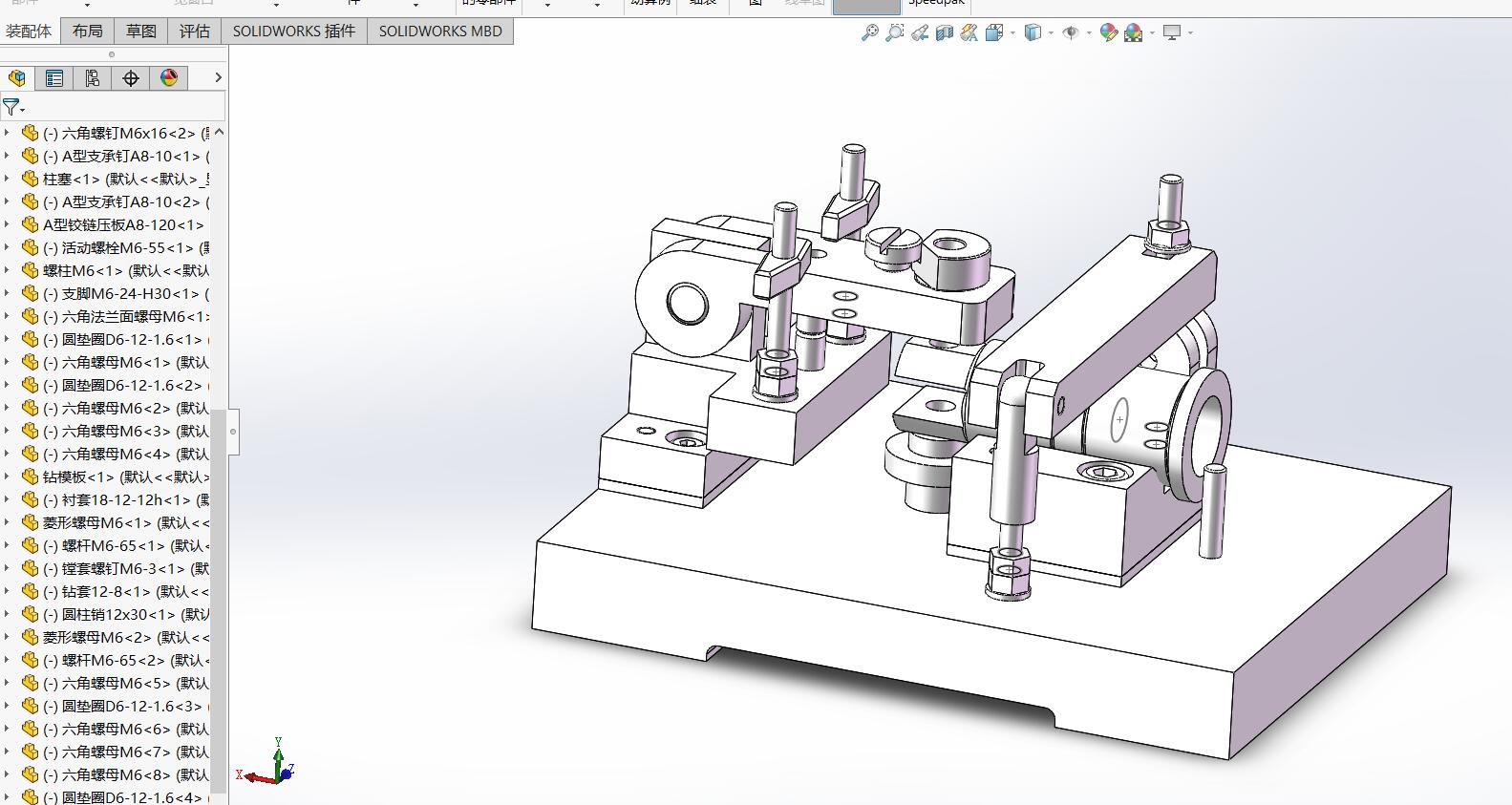Click the 菱形螺母M6<1> part icon

(30, 523)
